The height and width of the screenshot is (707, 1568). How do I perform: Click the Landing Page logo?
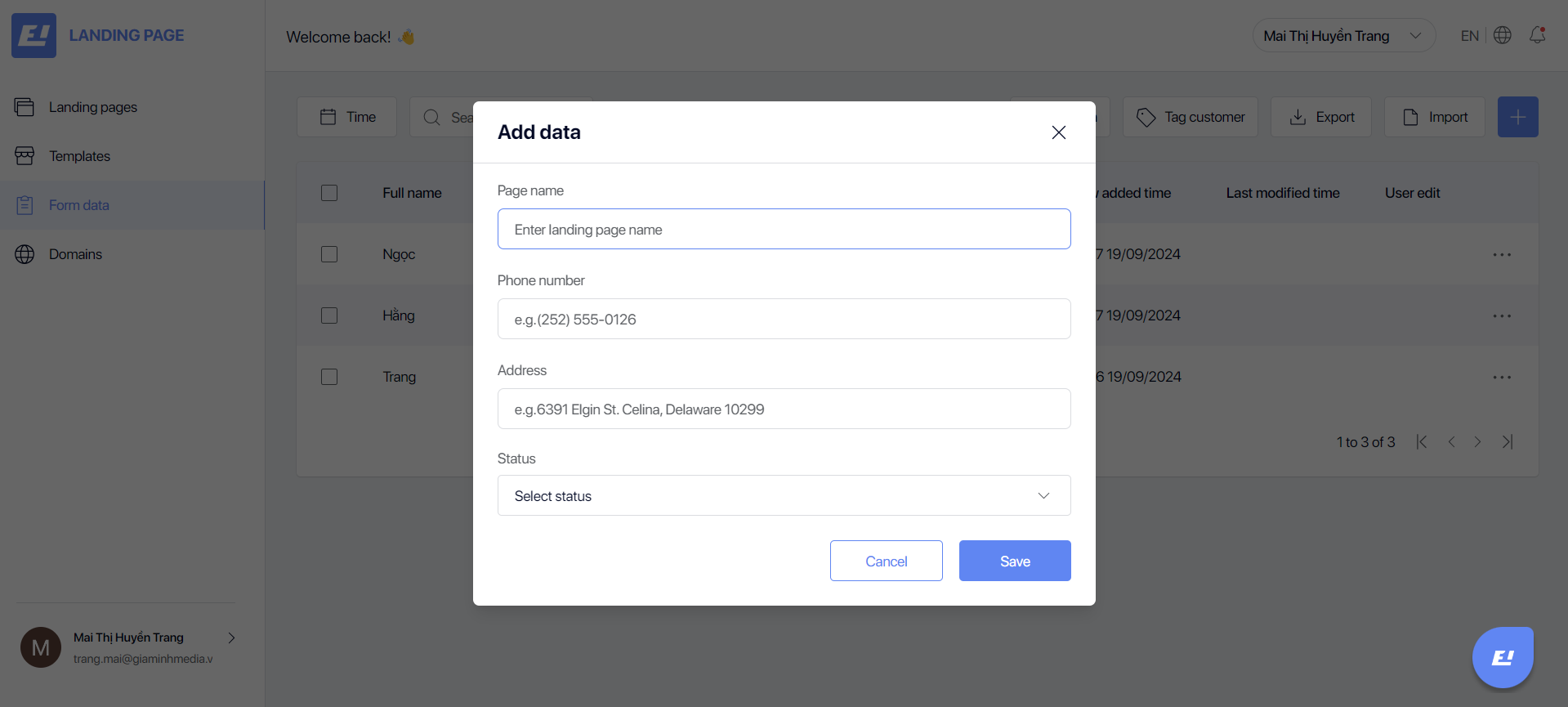pyautogui.click(x=98, y=35)
